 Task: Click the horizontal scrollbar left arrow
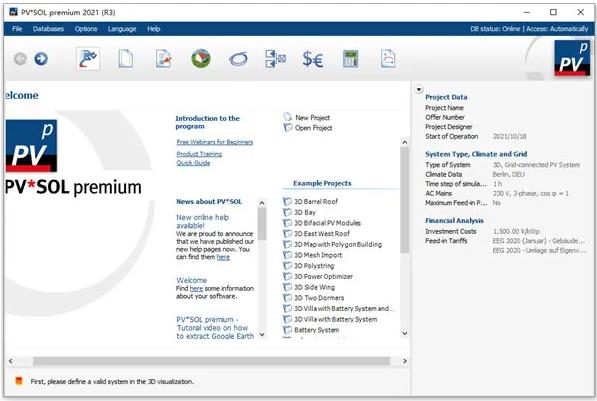pos(11,361)
